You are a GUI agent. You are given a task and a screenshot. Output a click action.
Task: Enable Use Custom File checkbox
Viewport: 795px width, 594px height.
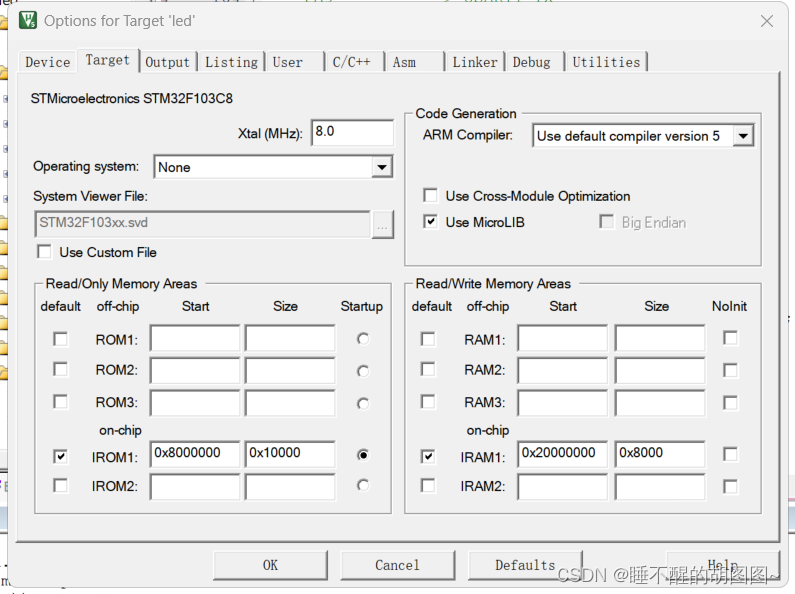[45, 252]
